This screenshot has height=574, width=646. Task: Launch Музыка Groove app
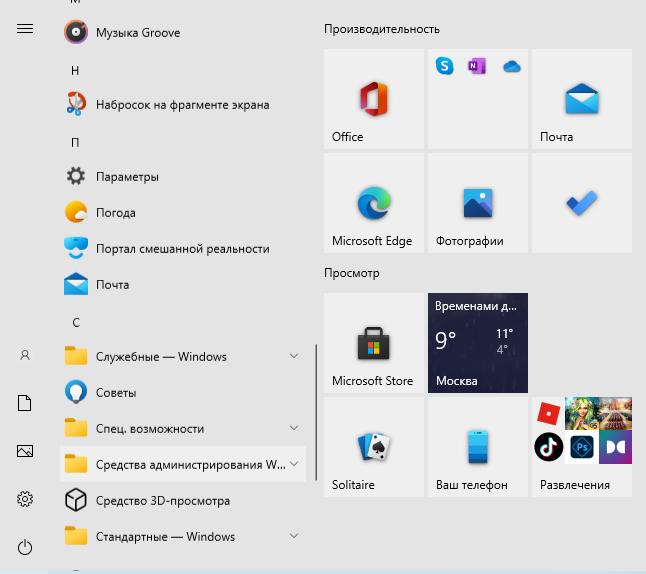point(183,33)
